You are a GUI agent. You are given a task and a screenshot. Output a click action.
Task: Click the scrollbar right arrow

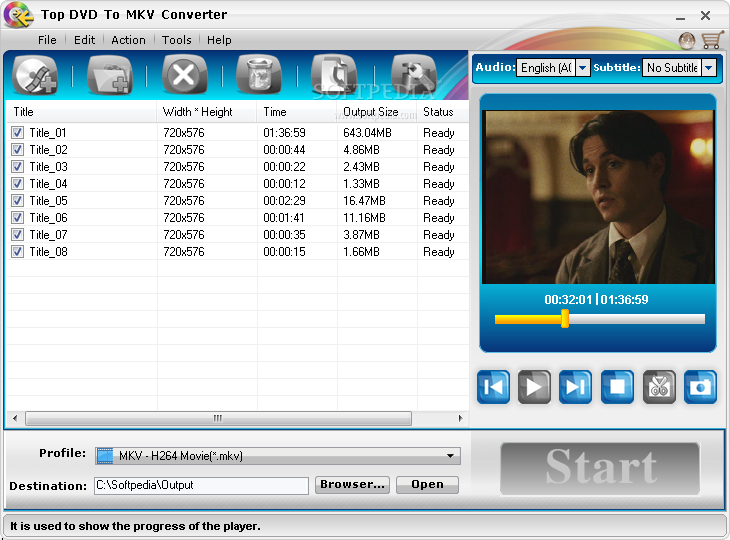pyautogui.click(x=460, y=418)
